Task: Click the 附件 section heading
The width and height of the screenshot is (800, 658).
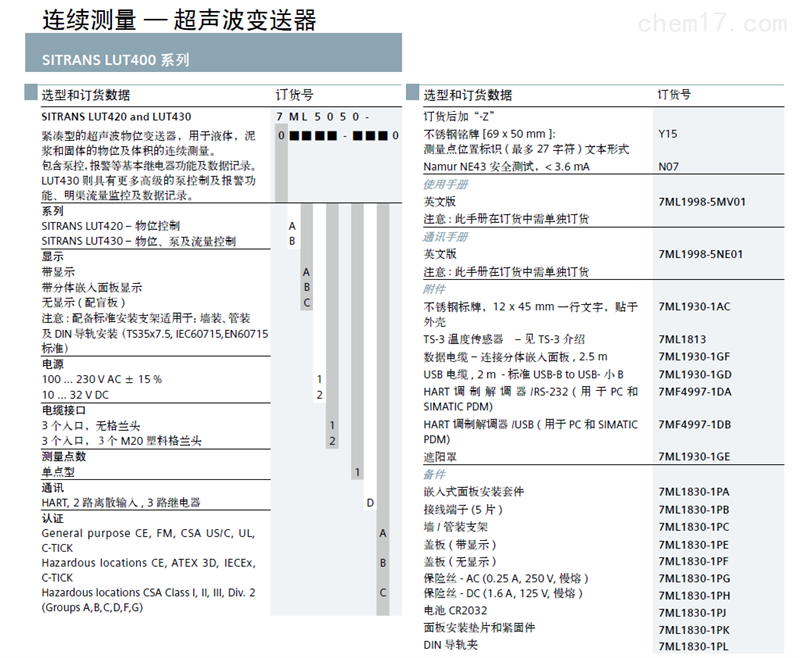Action: (434, 290)
